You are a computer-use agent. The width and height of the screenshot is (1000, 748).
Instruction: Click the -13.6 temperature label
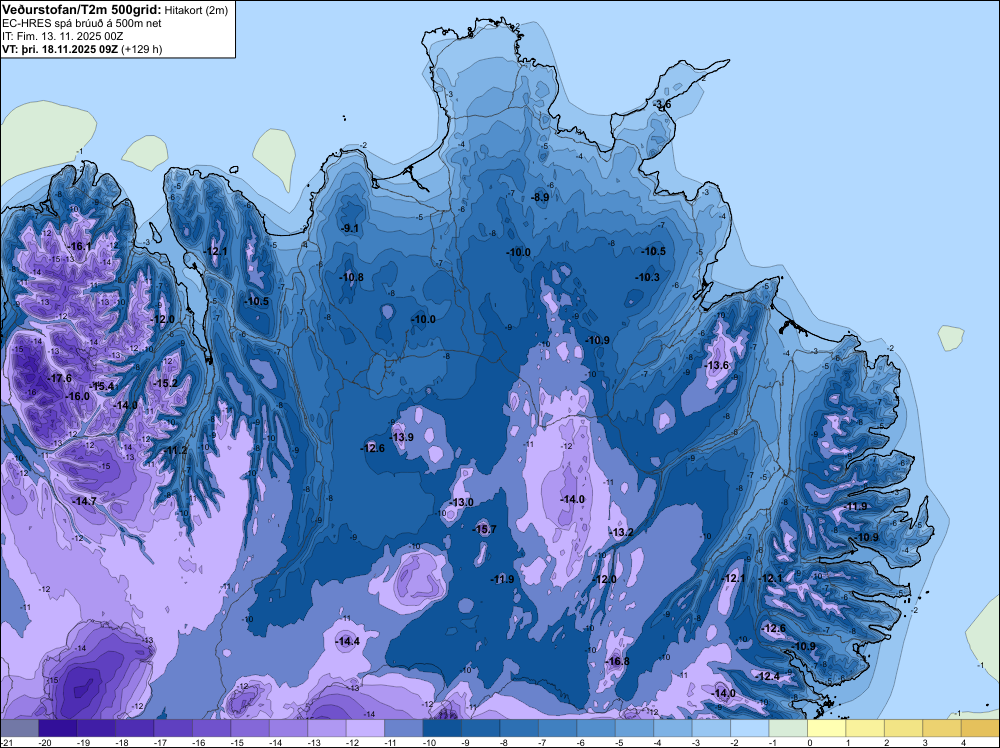click(x=717, y=365)
